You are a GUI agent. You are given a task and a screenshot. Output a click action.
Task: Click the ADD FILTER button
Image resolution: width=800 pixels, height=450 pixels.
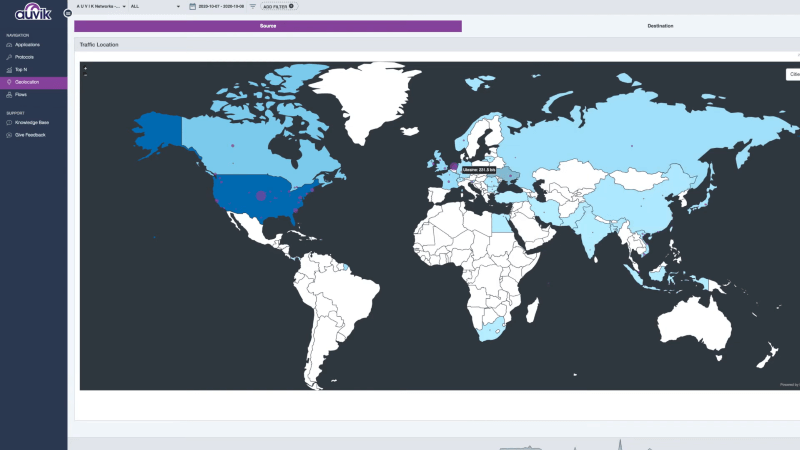(x=279, y=7)
